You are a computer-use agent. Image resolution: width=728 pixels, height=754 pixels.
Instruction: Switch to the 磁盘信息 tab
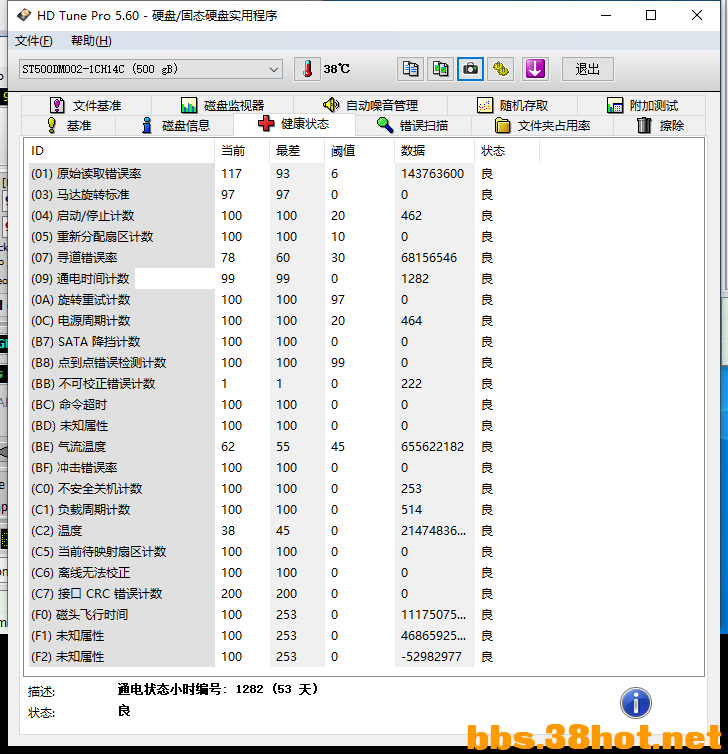click(175, 126)
